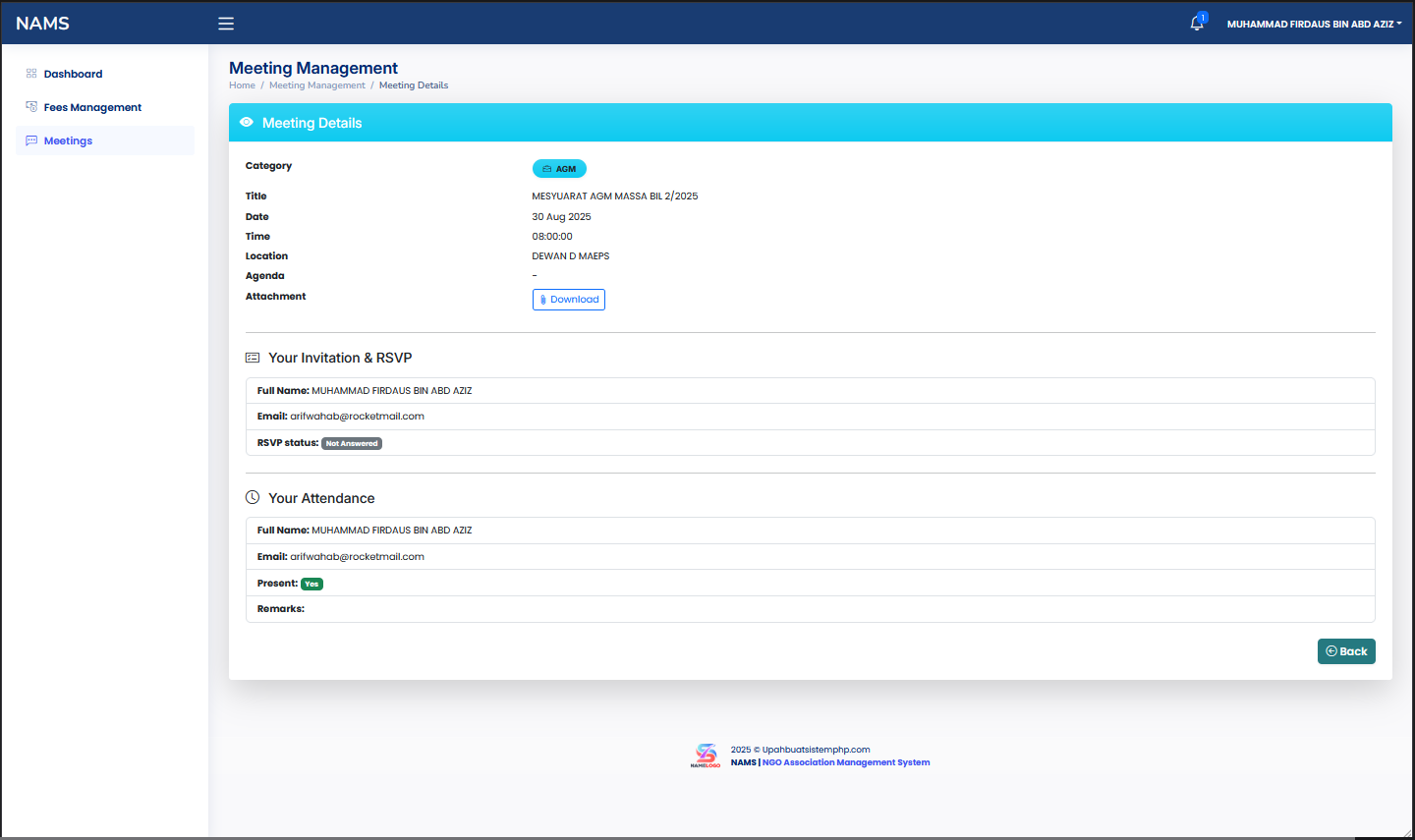Click the Your Attendance clock icon
This screenshot has width=1415, height=840.
click(x=253, y=498)
